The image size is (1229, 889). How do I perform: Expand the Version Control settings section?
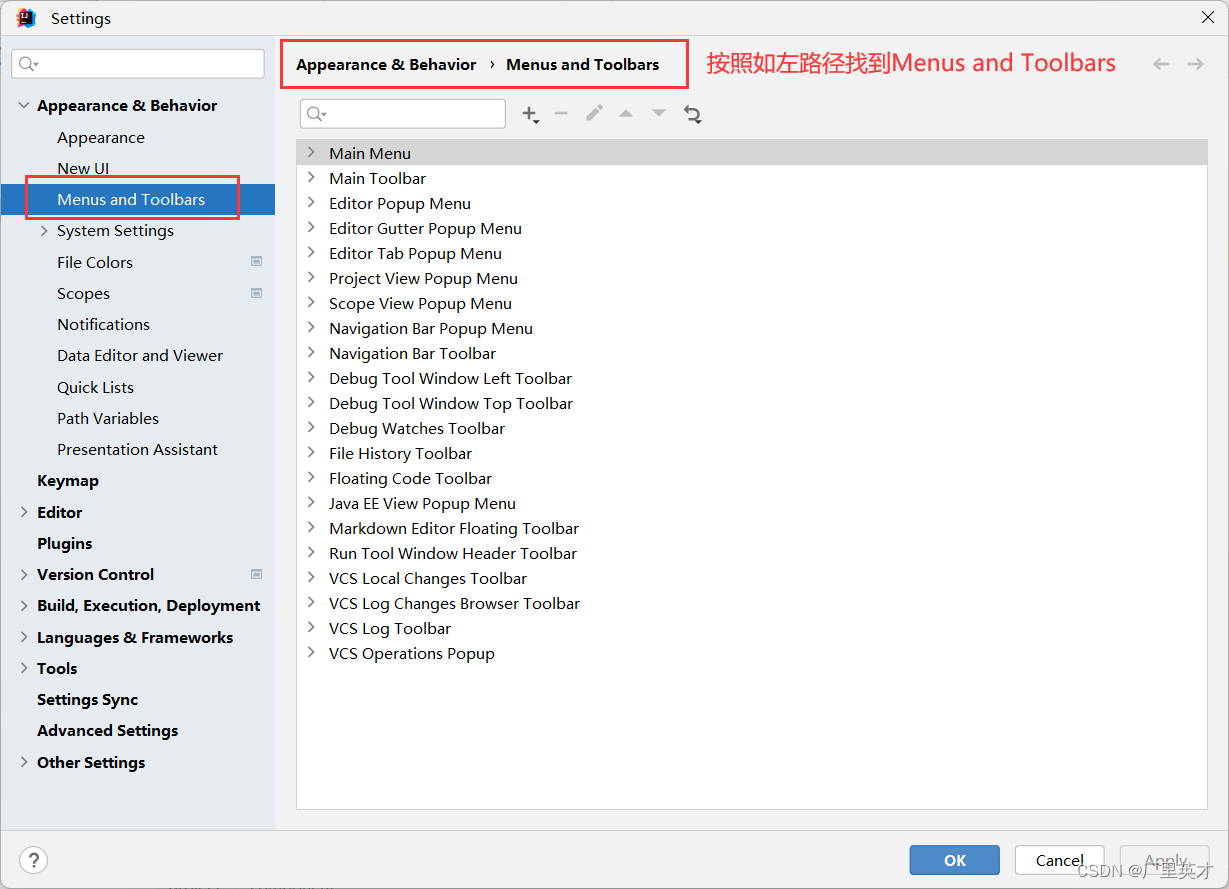coord(23,574)
